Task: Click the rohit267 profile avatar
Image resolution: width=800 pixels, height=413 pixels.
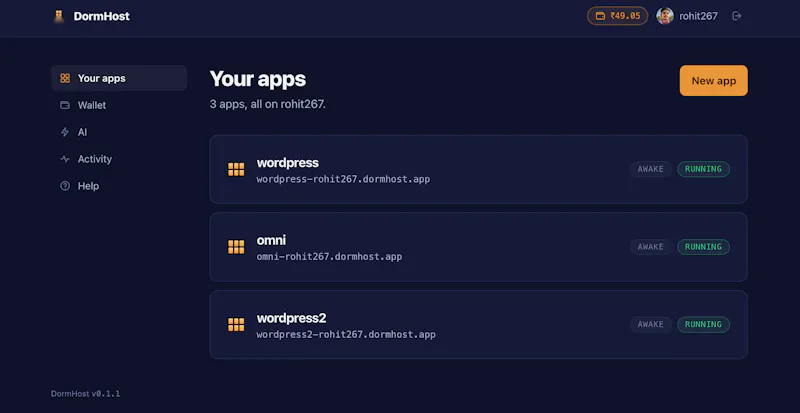Action: coord(665,16)
